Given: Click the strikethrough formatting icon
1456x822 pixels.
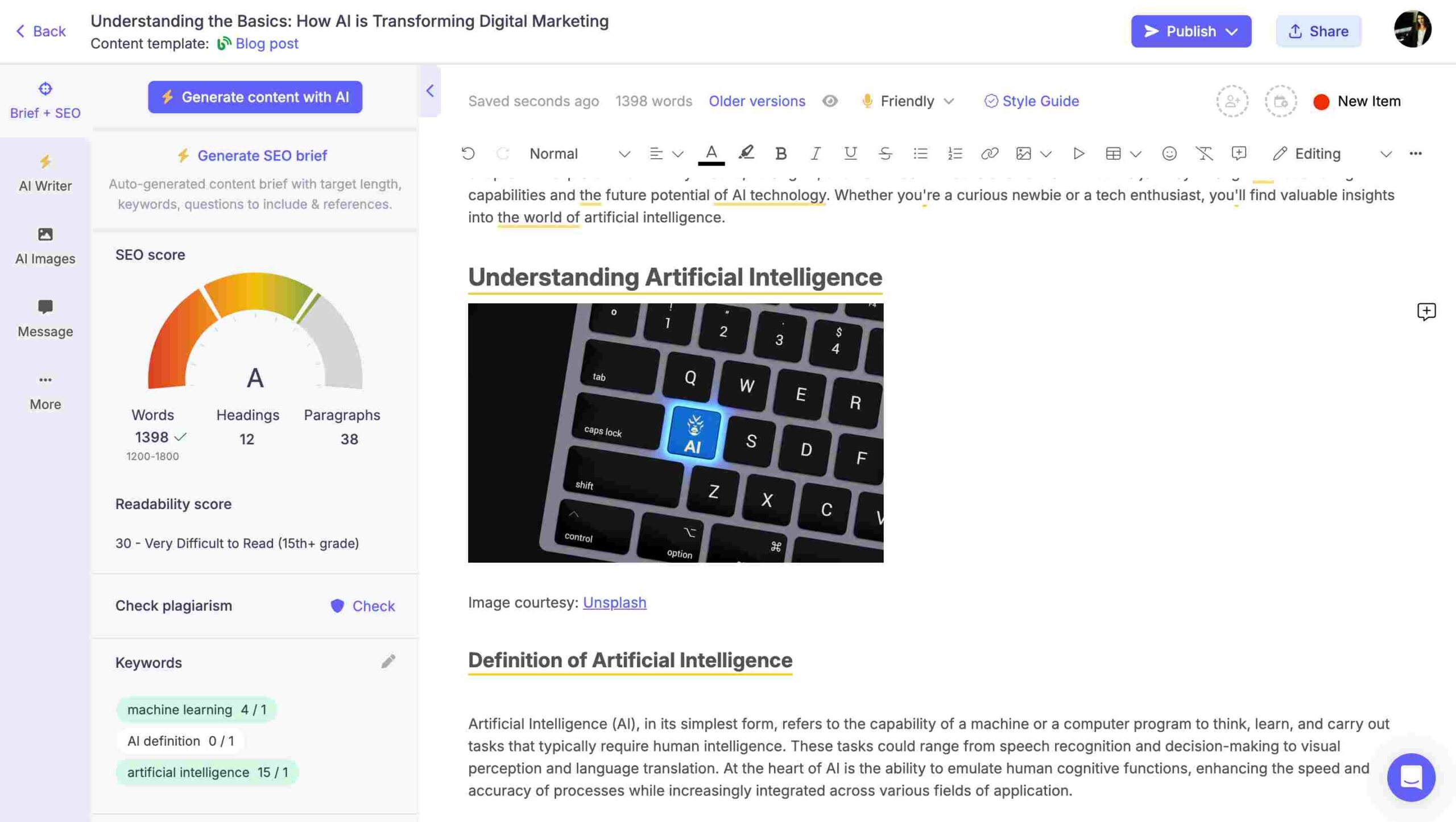Looking at the screenshot, I should point(884,154).
